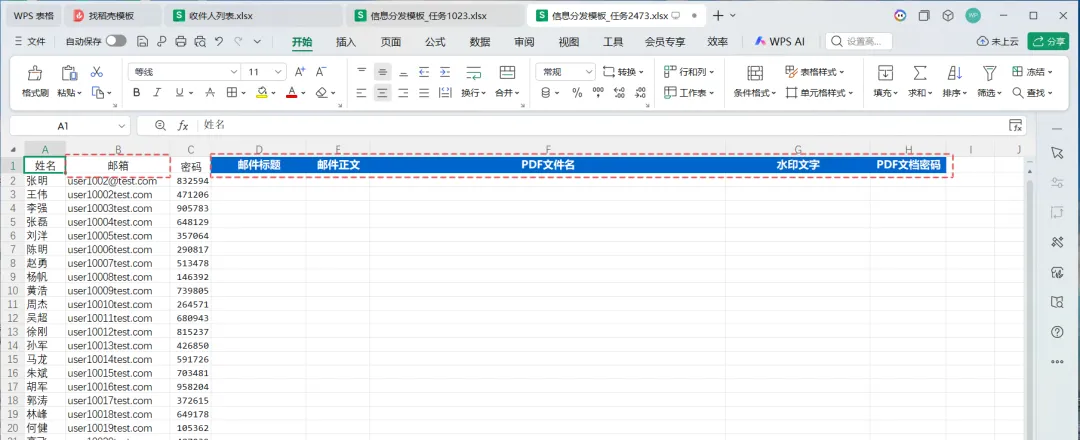Open the borders dropdown arrow
This screenshot has height=440, width=1080.
[245, 93]
